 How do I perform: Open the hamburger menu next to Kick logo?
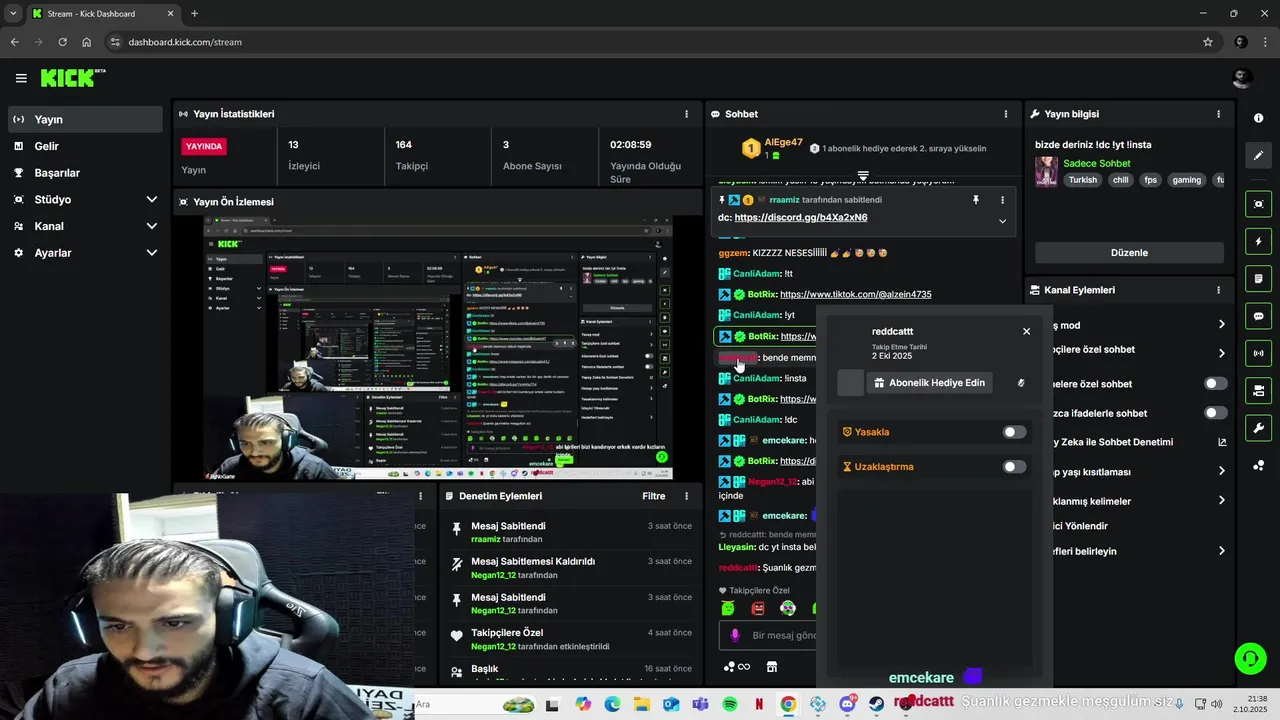click(21, 78)
